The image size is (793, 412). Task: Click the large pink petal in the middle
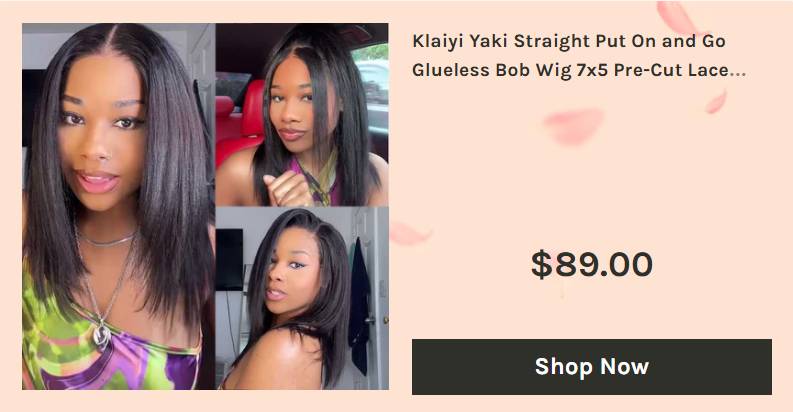click(x=574, y=126)
